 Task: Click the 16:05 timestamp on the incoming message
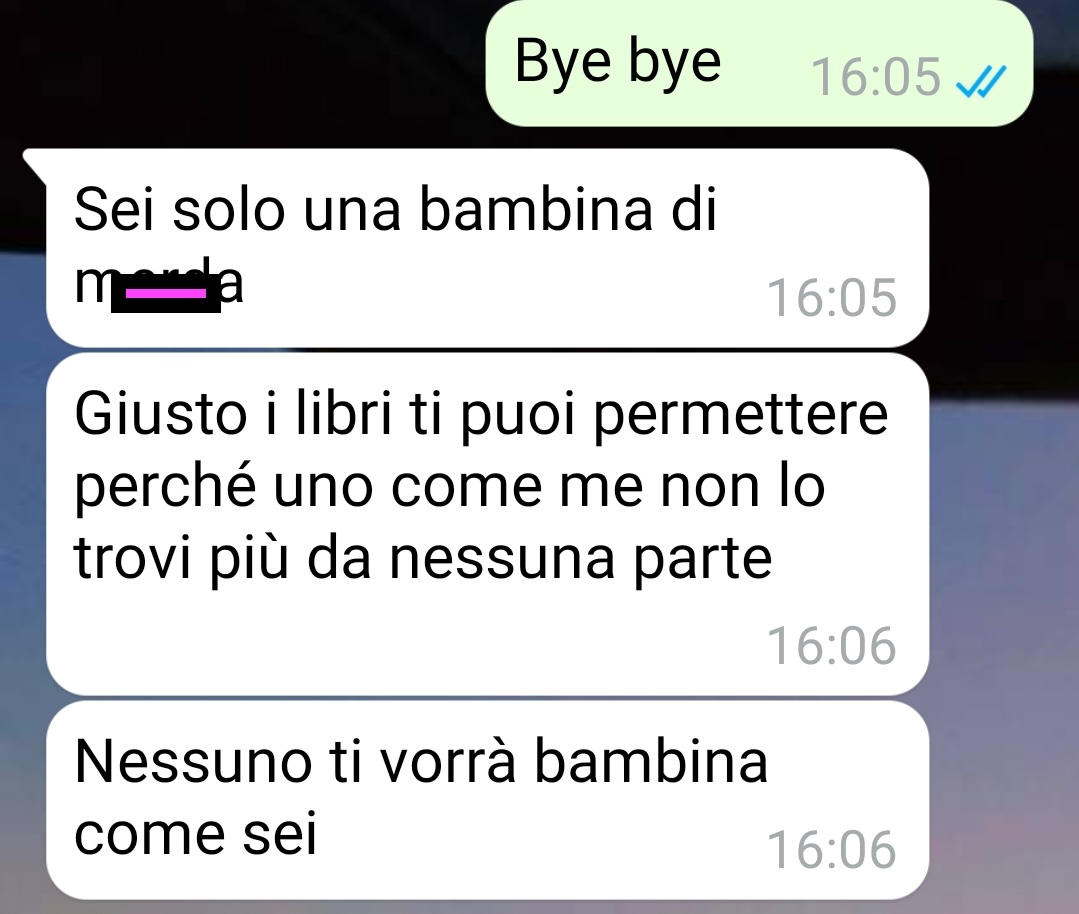(x=832, y=298)
